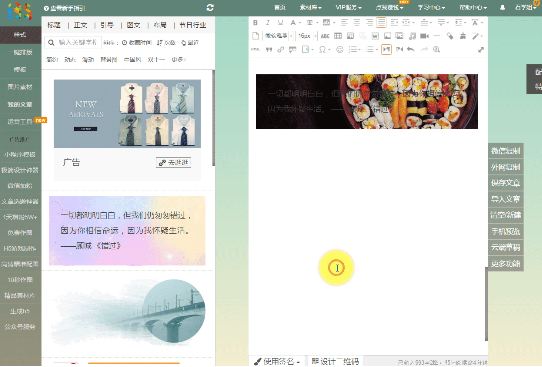Viewport: 542px width, 367px height.
Task: Apply bold formatting in editor toolbar
Action: point(255,23)
